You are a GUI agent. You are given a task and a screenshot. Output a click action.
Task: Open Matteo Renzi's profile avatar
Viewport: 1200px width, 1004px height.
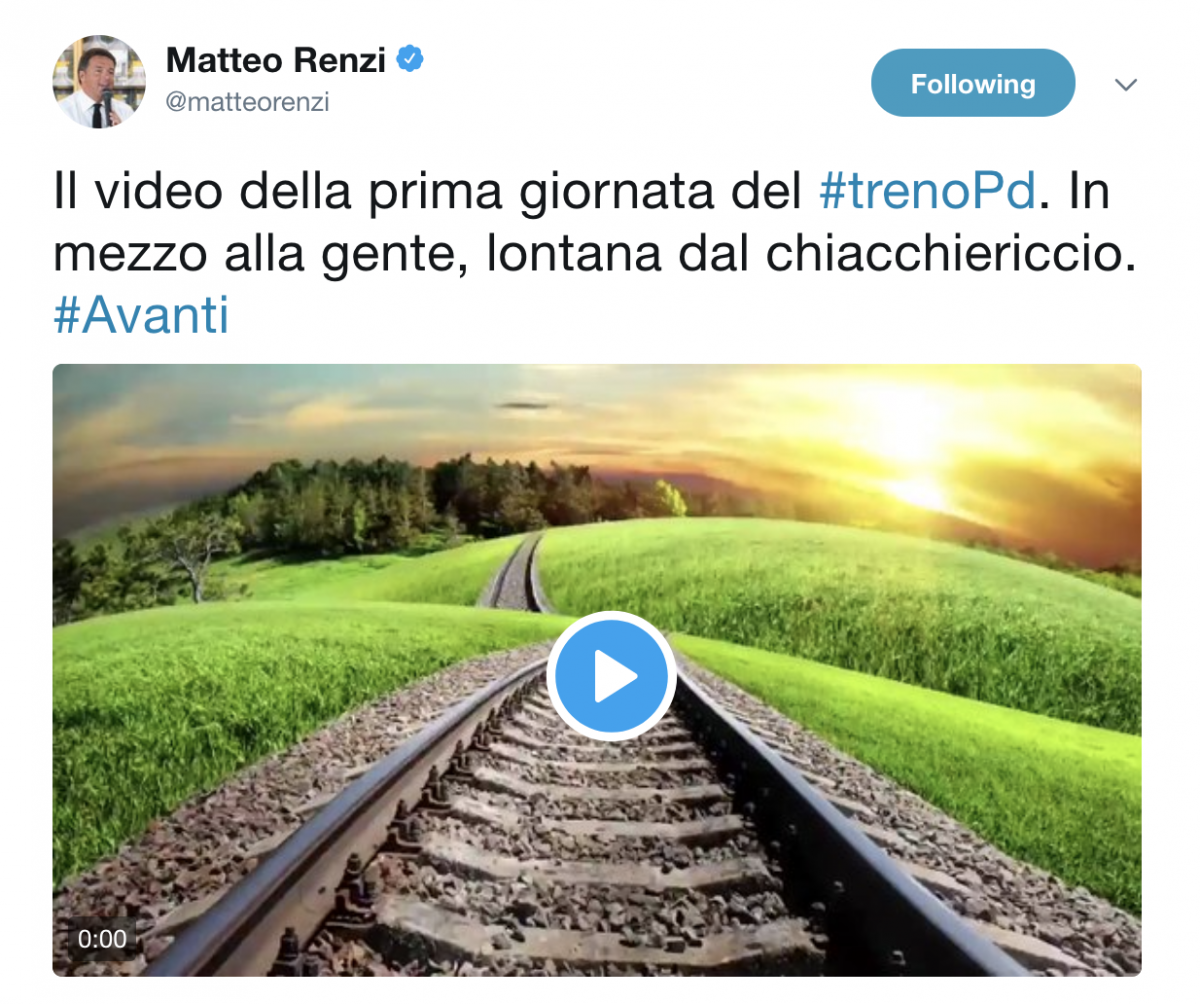pyautogui.click(x=99, y=82)
